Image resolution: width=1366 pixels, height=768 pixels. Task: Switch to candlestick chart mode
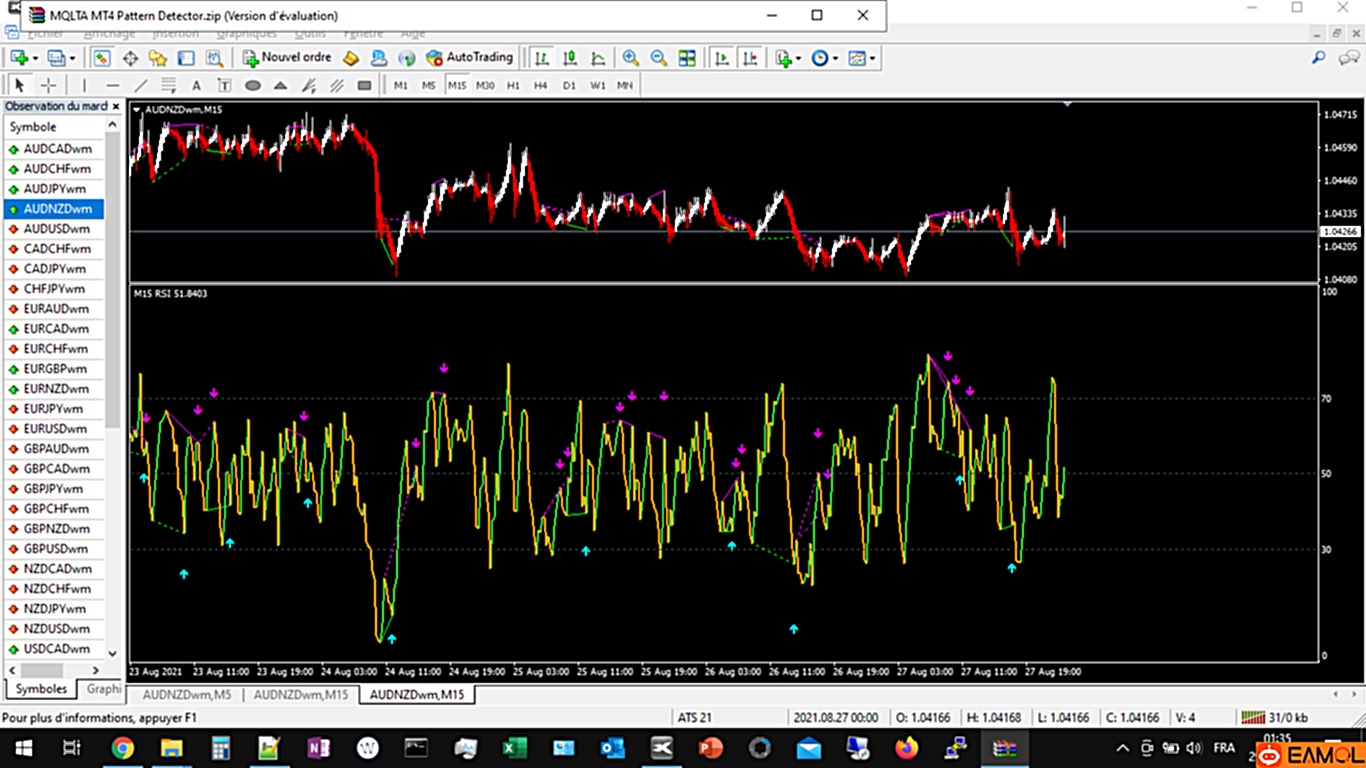coord(569,58)
